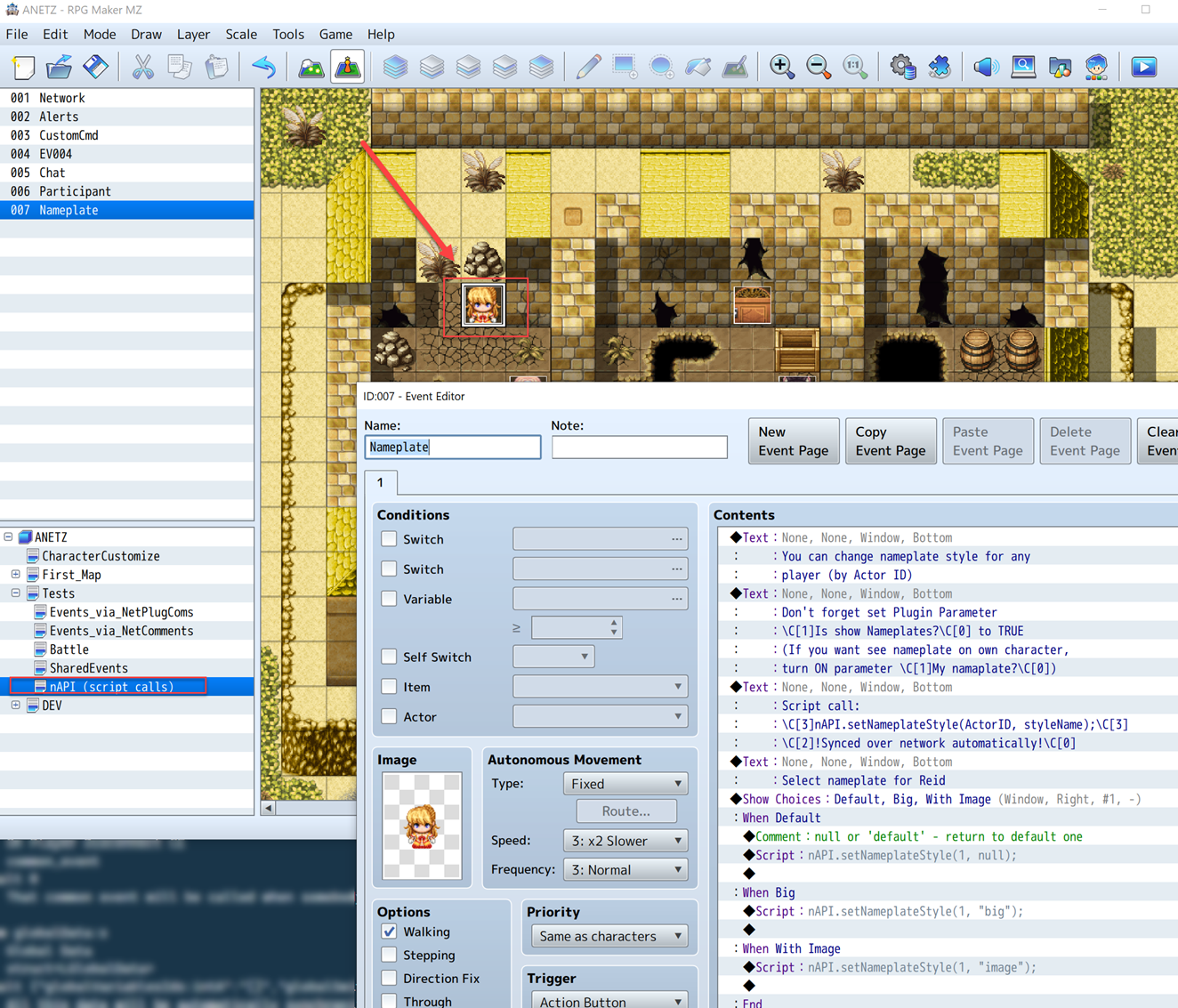Click the Paste clipboard icon
Screen dimensions: 1178x1008
[216, 67]
